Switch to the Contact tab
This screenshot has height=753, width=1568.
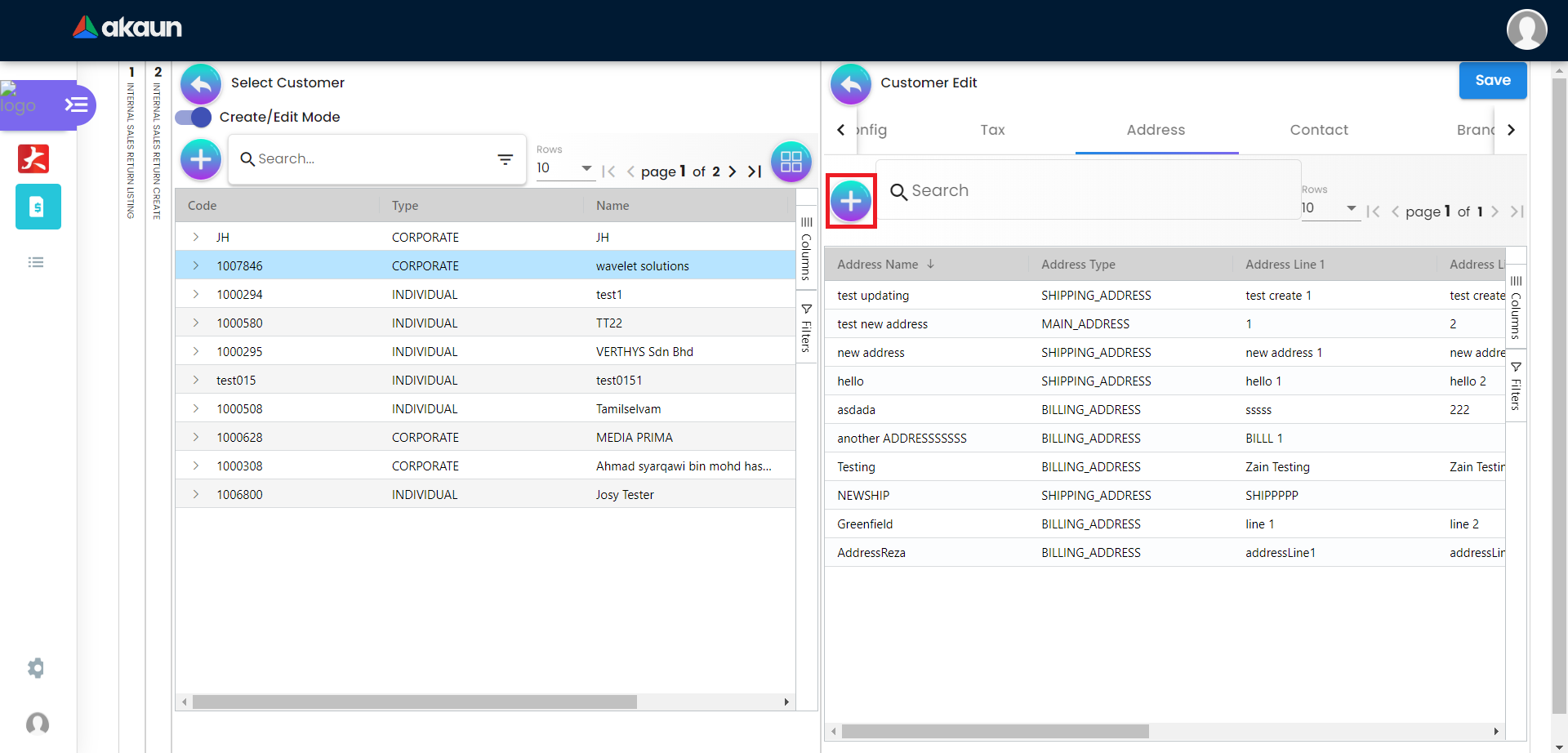(x=1318, y=130)
